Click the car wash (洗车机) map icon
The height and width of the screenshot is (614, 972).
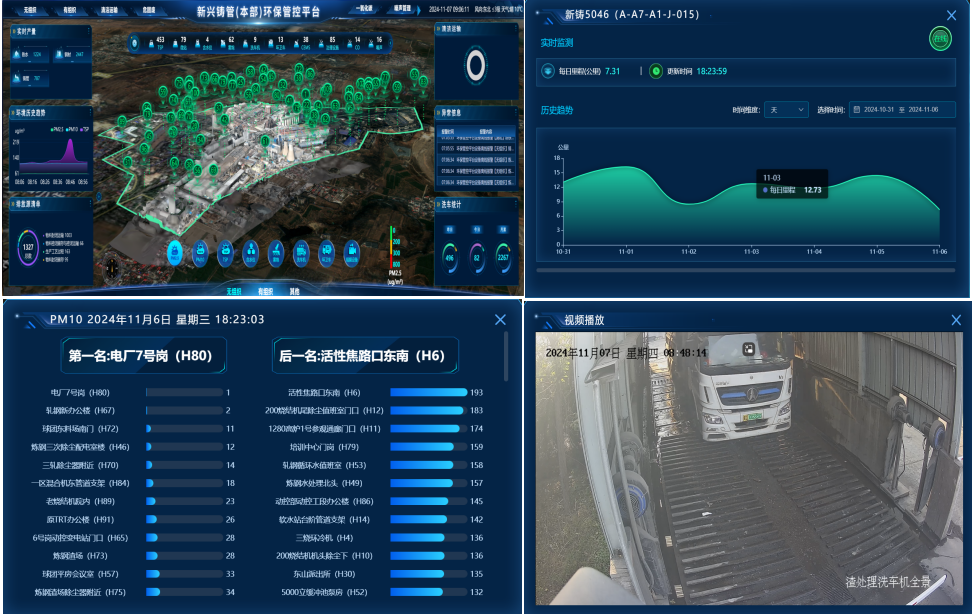click(302, 251)
